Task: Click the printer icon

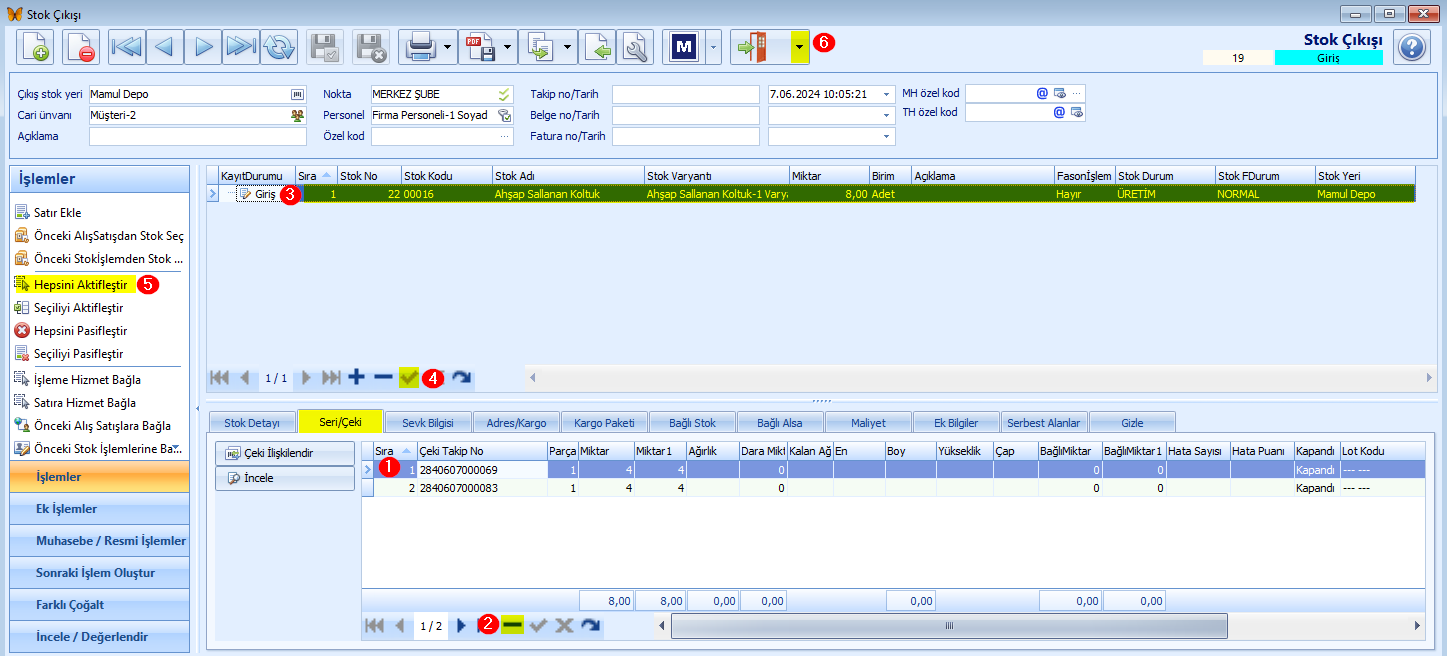Action: tap(419, 47)
